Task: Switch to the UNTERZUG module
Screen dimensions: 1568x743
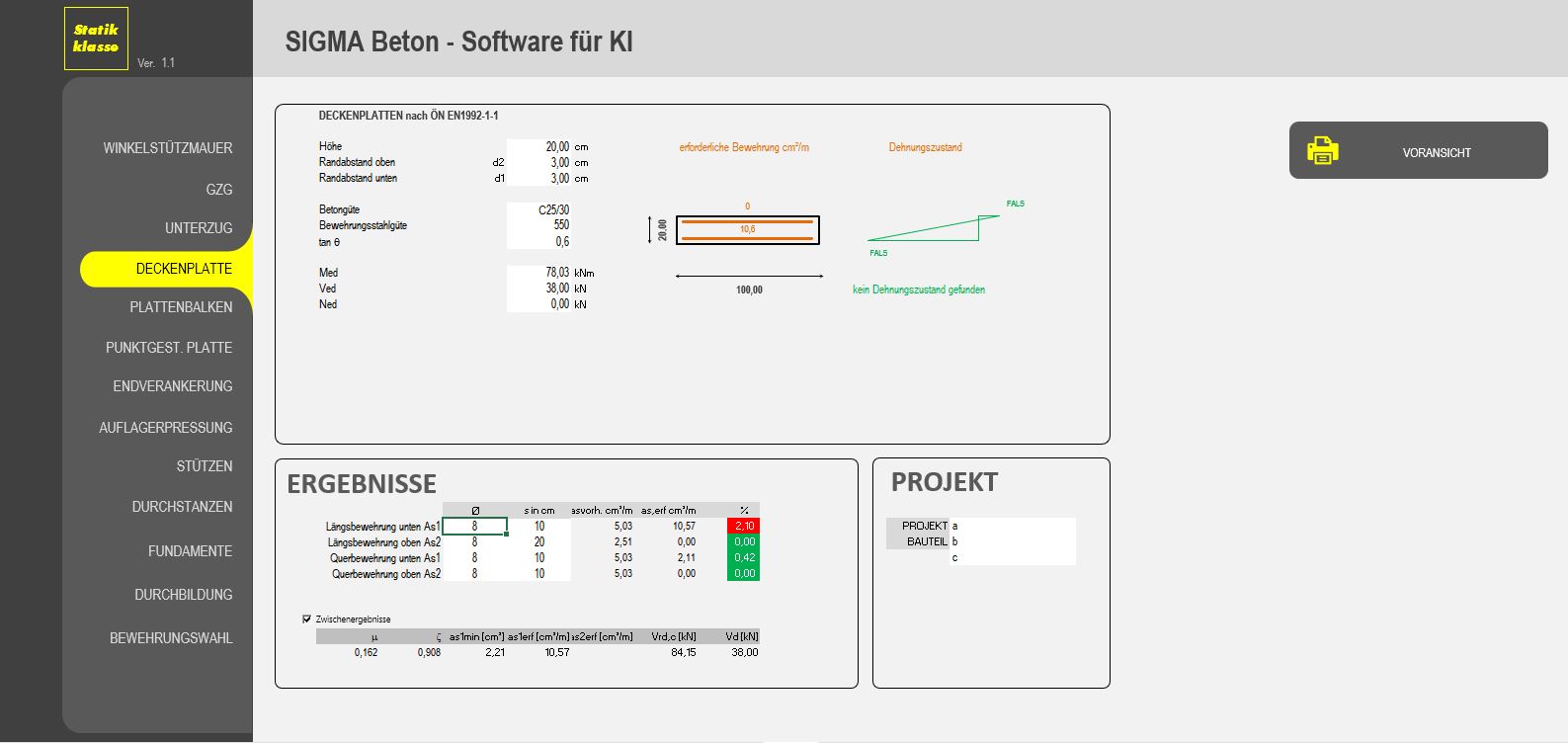Action: [x=198, y=228]
